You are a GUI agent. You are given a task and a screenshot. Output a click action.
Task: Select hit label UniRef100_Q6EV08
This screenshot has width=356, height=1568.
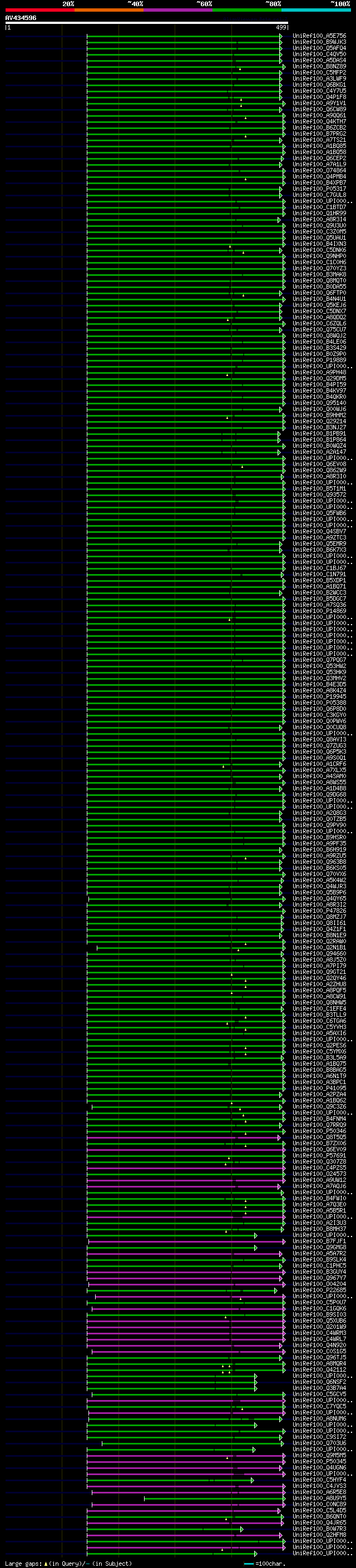pyautogui.click(x=319, y=464)
